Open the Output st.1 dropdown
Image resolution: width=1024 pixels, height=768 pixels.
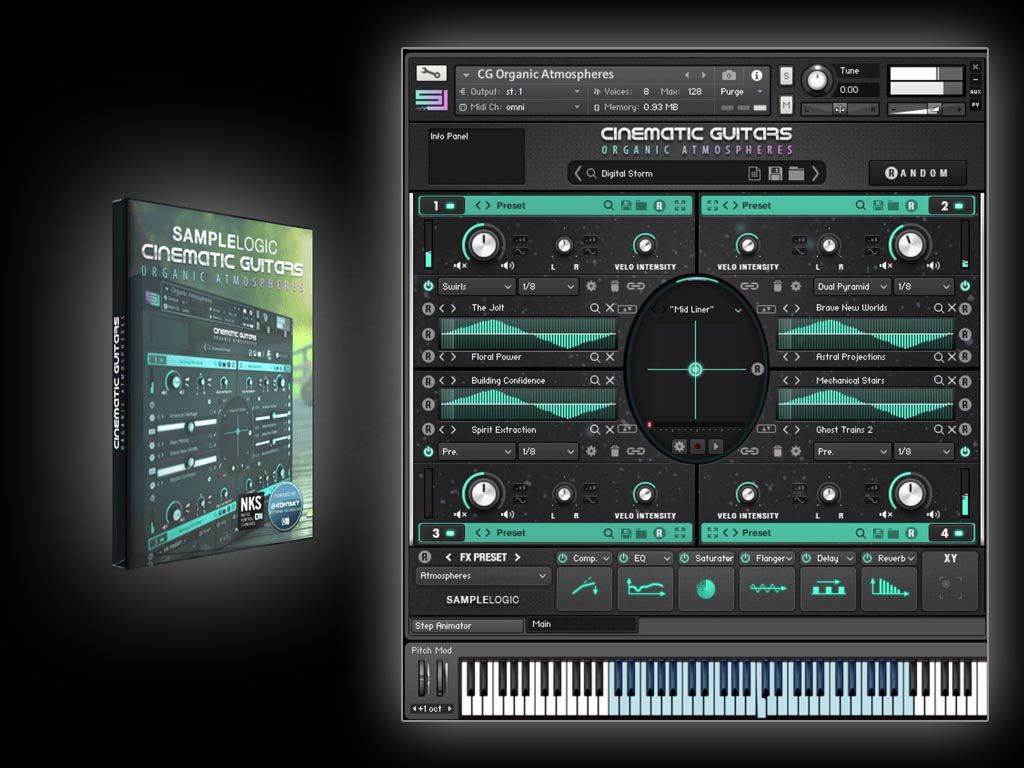(520, 92)
